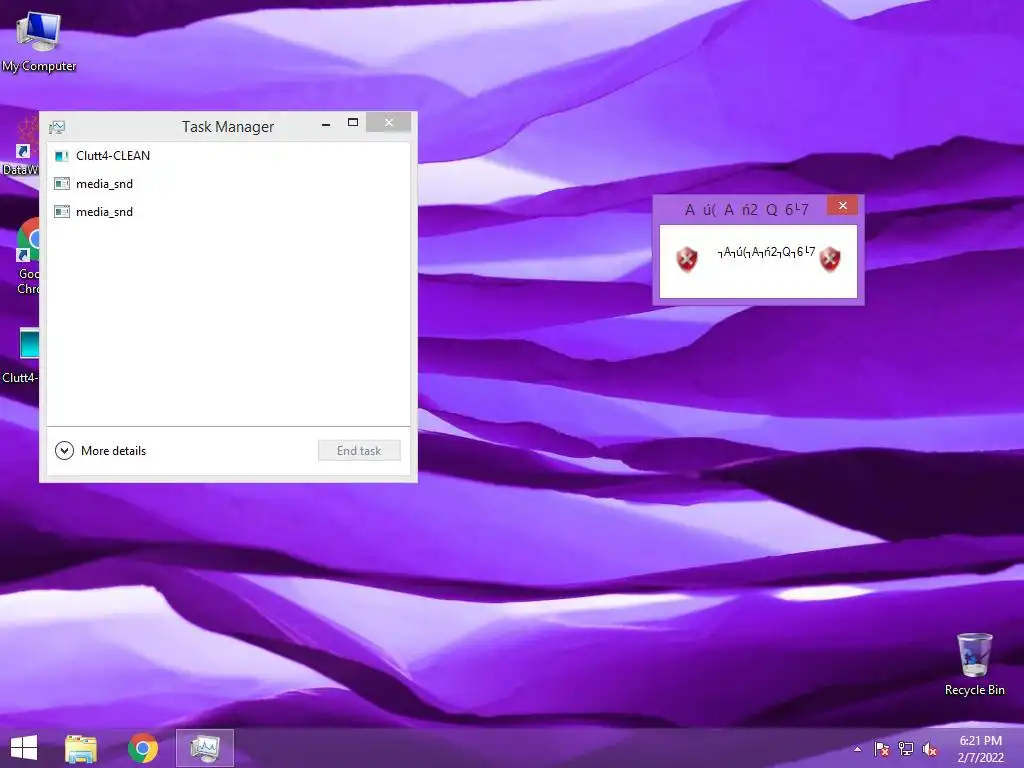Click the Clutt4-CLEAN app icon in Task Manager
The height and width of the screenshot is (768, 1024).
pyautogui.click(x=61, y=155)
